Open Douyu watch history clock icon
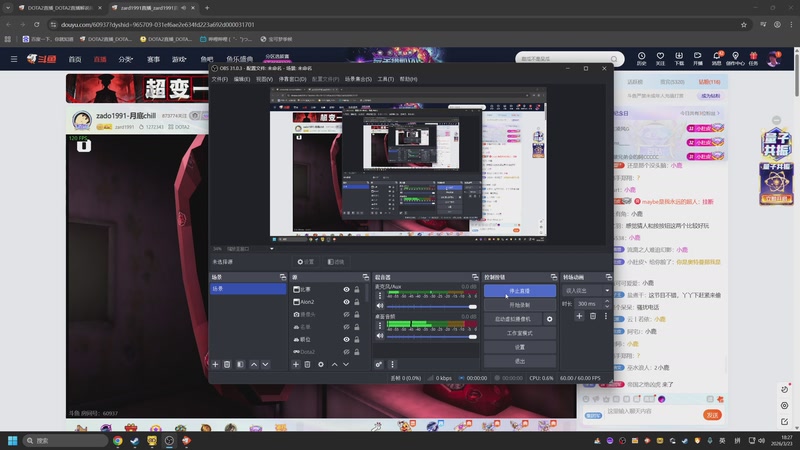The image size is (800, 450). 641,58
